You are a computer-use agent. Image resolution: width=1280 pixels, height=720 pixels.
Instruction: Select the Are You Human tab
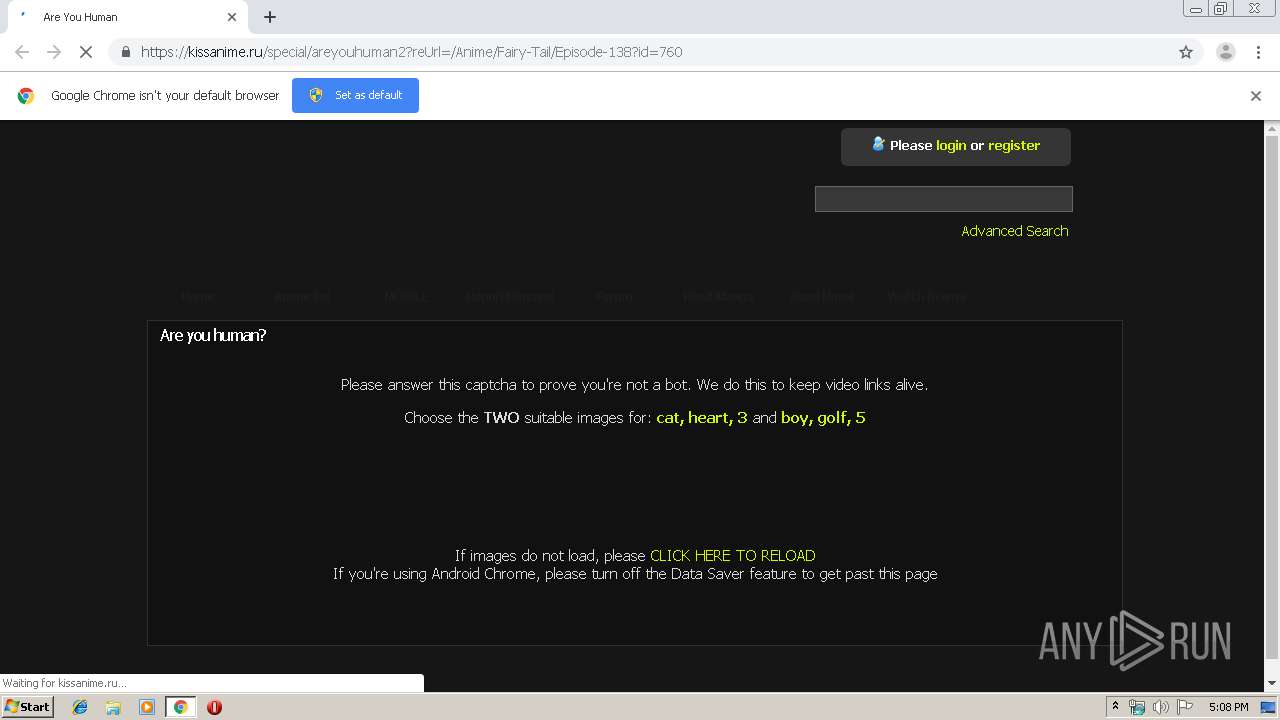[x=125, y=17]
